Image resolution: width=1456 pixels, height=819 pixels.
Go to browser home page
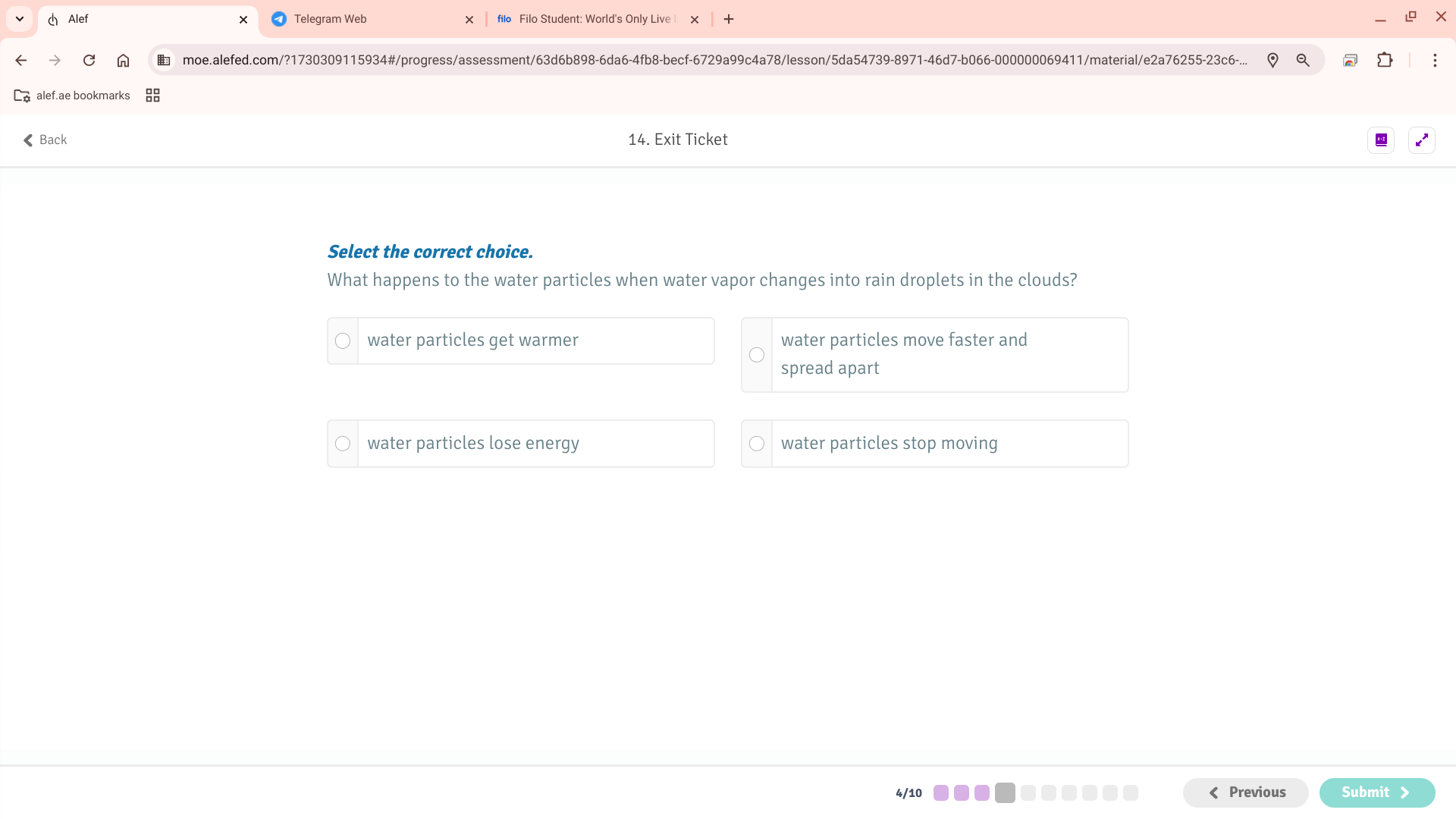point(123,60)
